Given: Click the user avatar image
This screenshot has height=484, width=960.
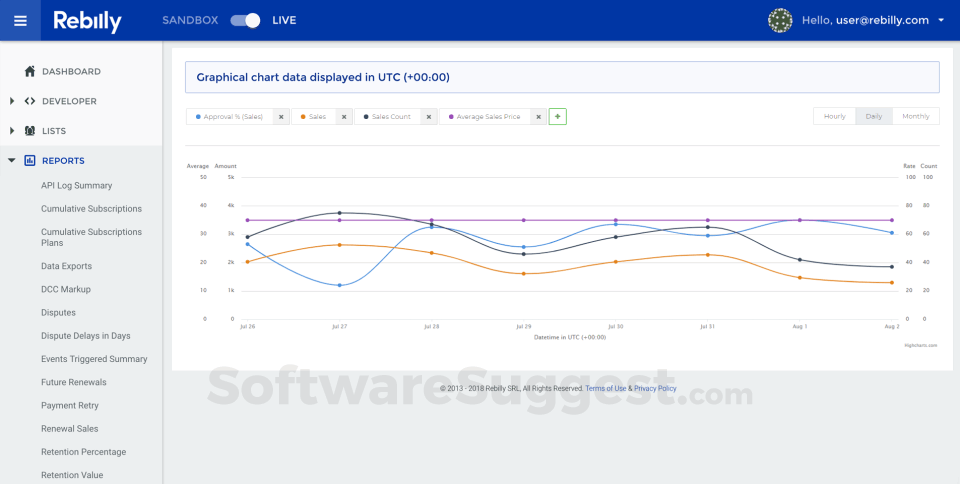Looking at the screenshot, I should (x=780, y=20).
